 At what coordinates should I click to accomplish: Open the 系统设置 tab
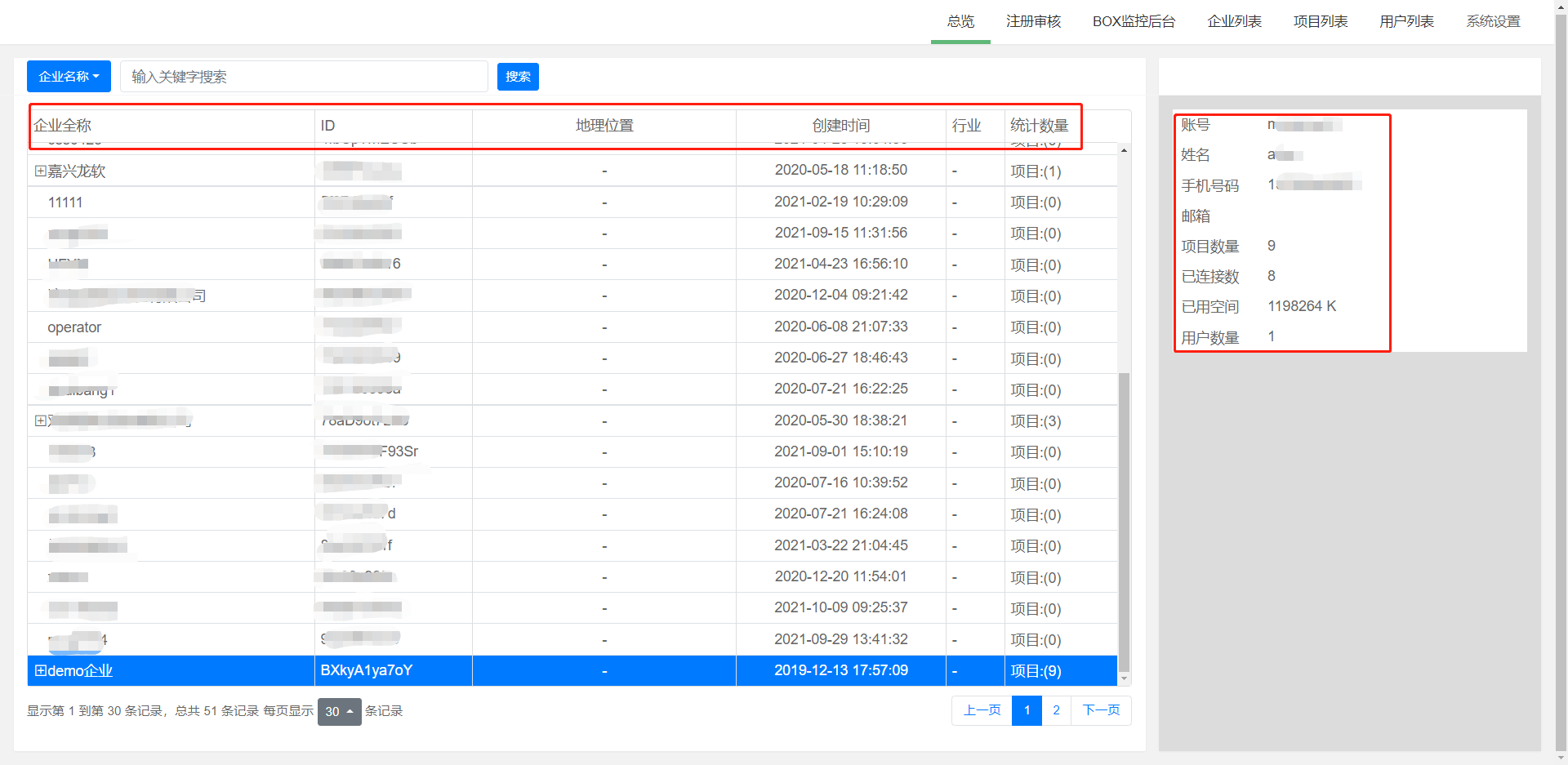pos(1493,21)
